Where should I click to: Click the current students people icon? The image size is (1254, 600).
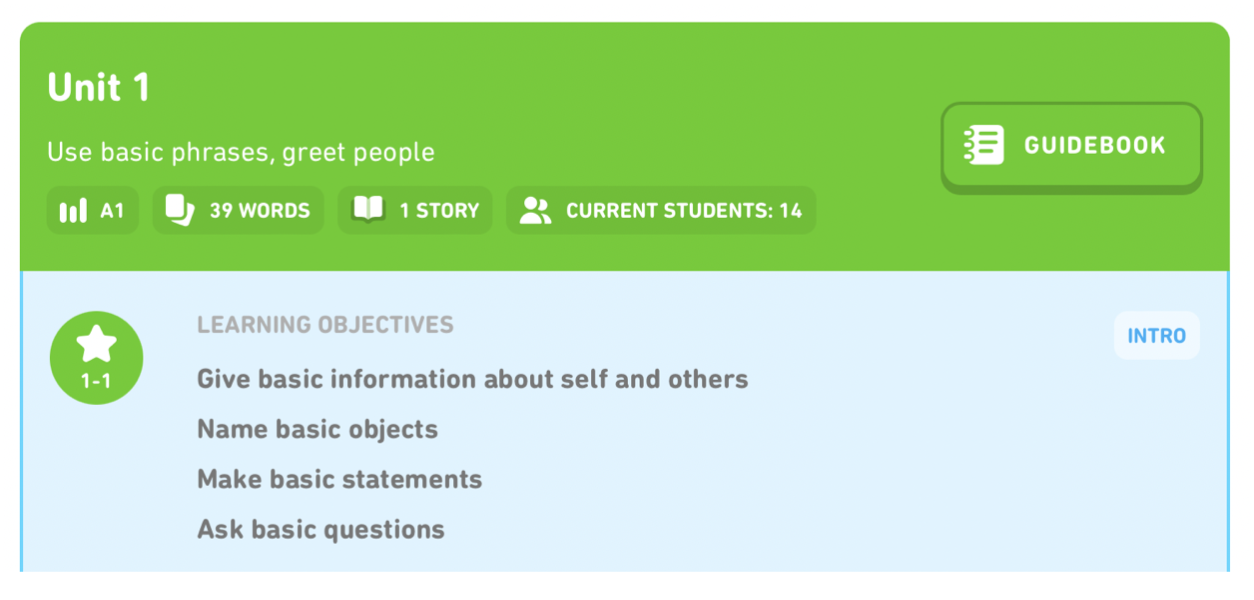(536, 211)
